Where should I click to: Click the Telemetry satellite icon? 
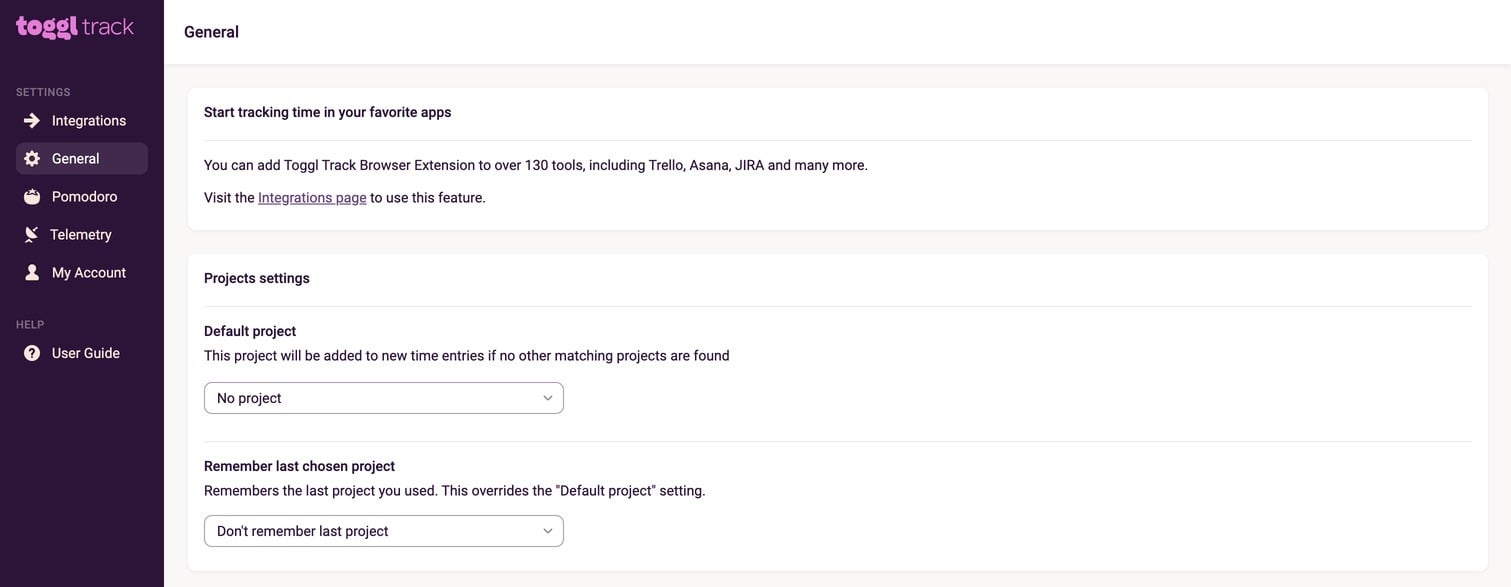pos(32,235)
